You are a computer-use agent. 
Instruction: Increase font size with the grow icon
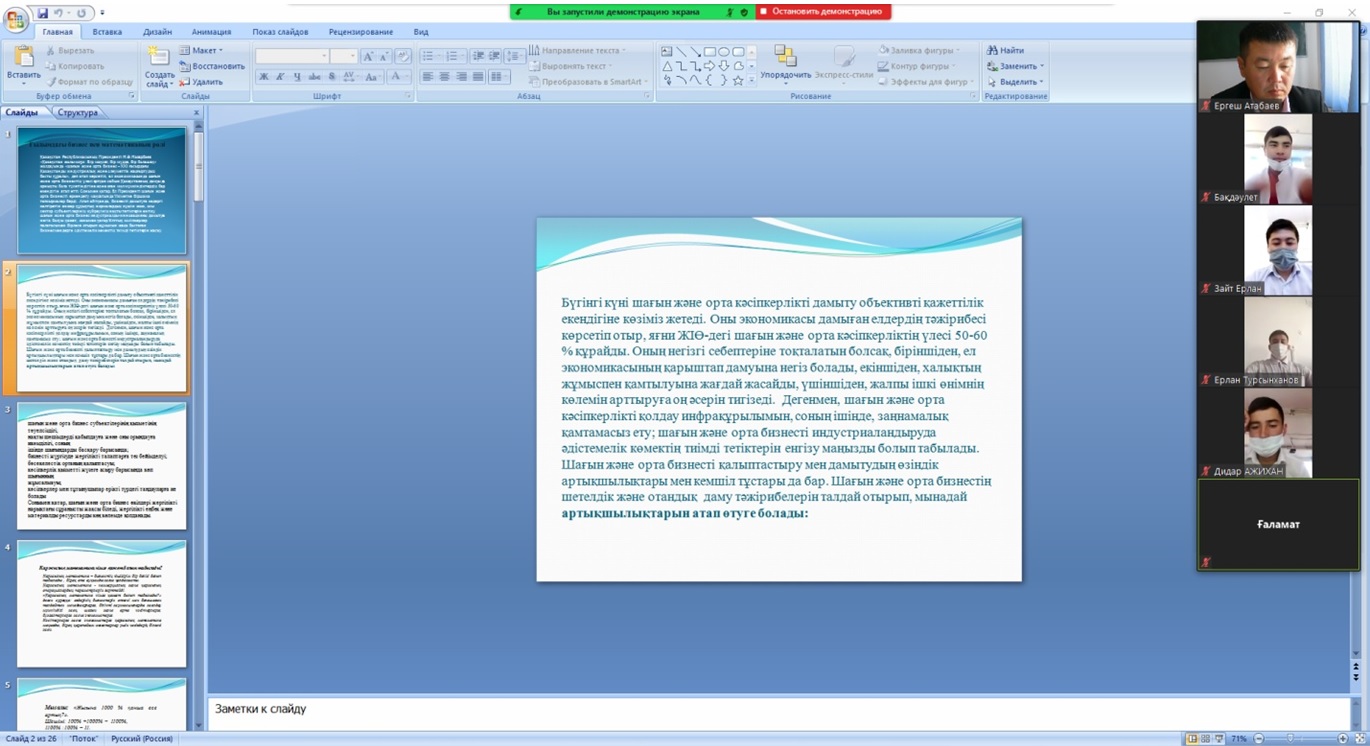tap(368, 57)
